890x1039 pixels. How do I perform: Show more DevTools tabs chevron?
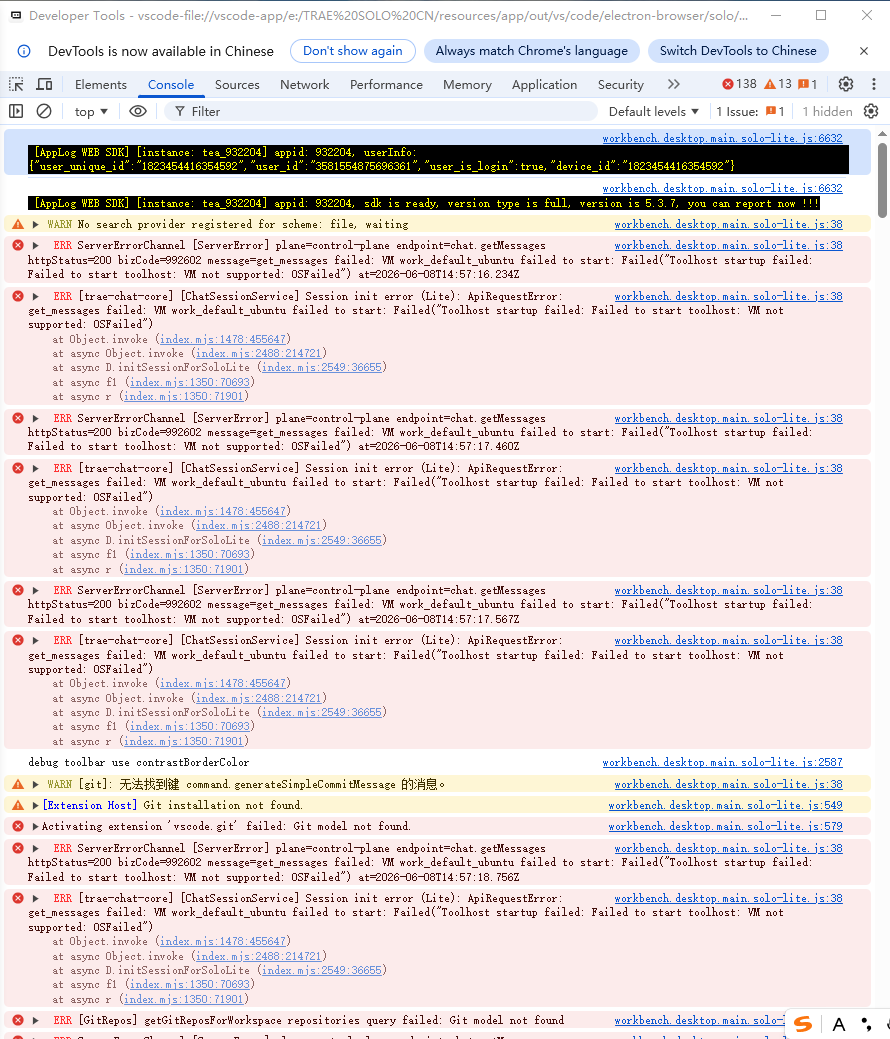click(673, 84)
